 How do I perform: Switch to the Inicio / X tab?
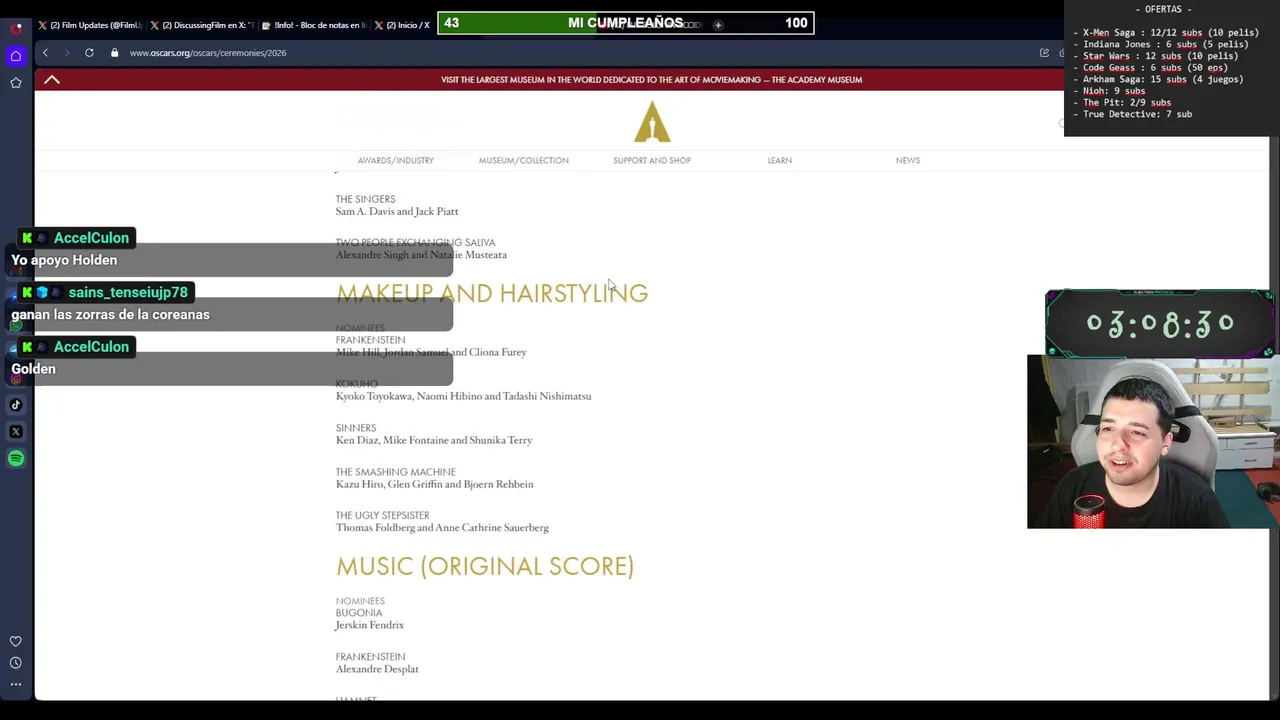[402, 25]
